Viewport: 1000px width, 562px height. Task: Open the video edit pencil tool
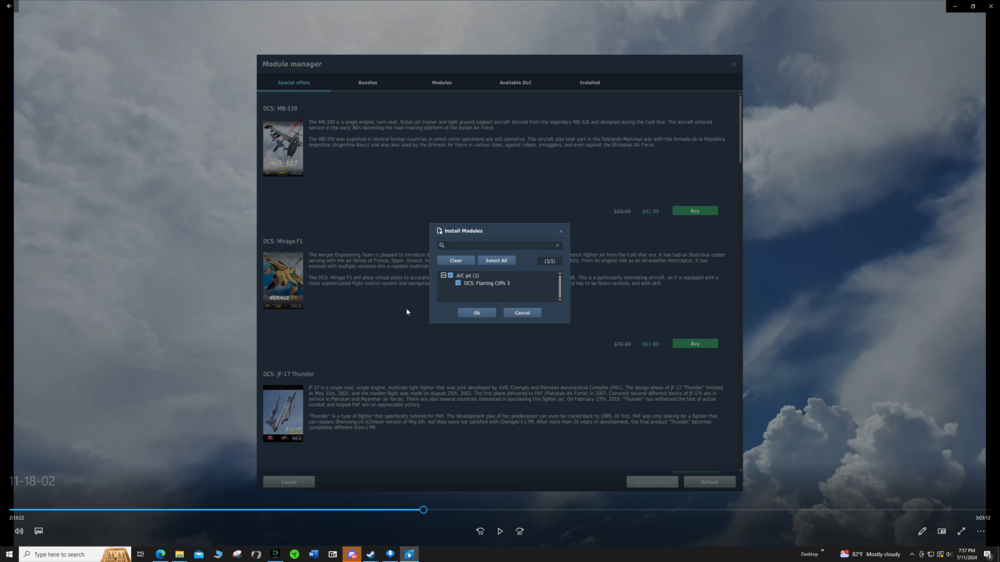(x=922, y=531)
